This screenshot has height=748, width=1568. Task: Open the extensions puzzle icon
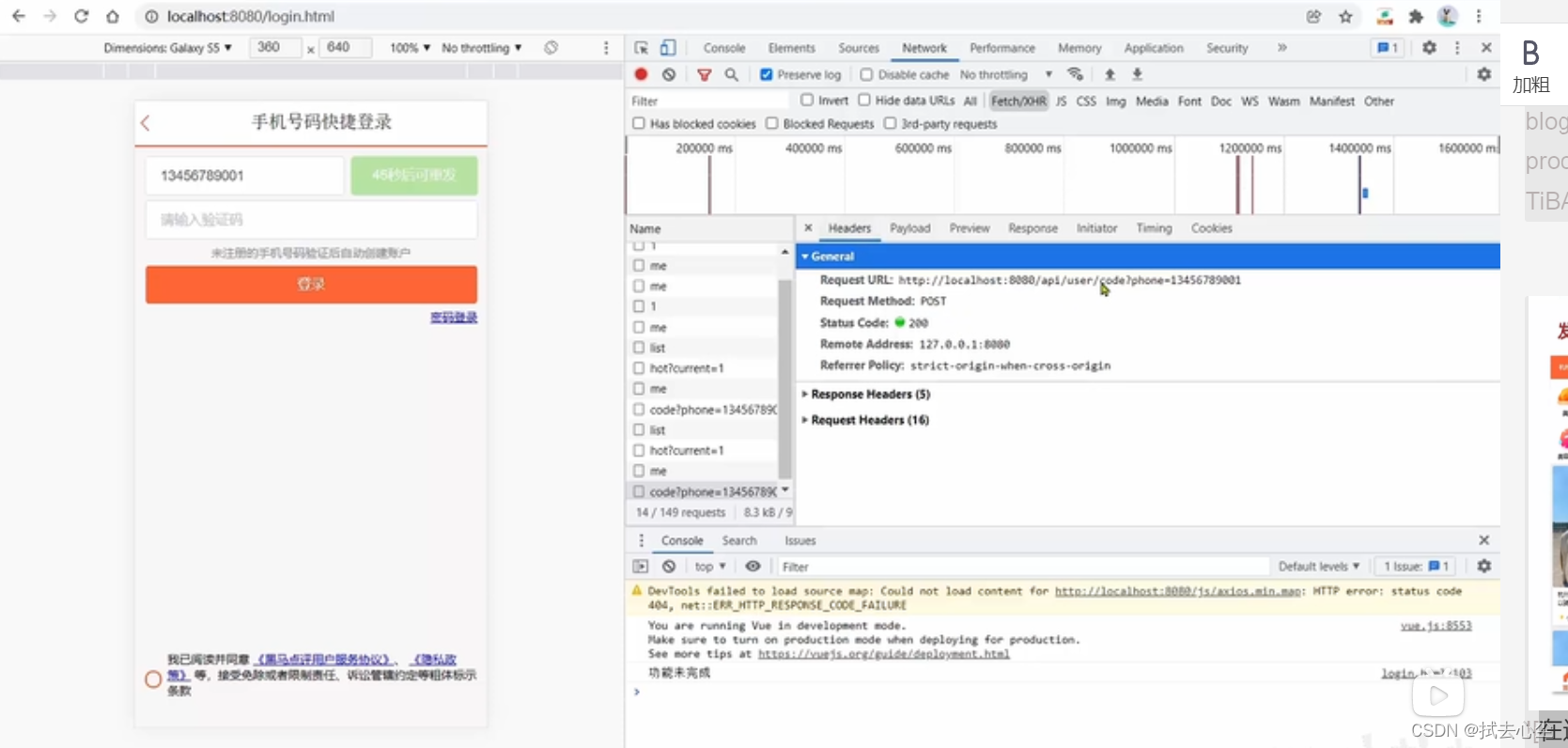tap(1416, 16)
